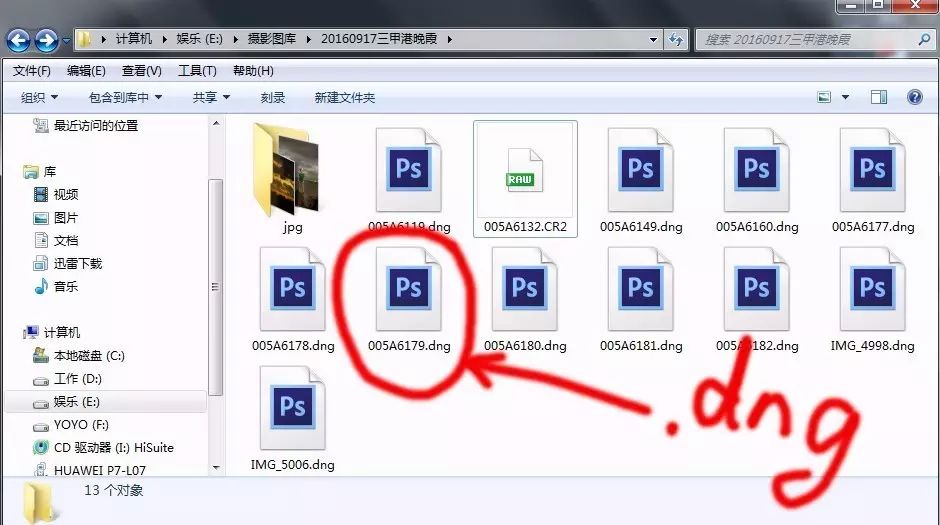Open the view options dropdown arrow
940x525 pixels.
845,97
